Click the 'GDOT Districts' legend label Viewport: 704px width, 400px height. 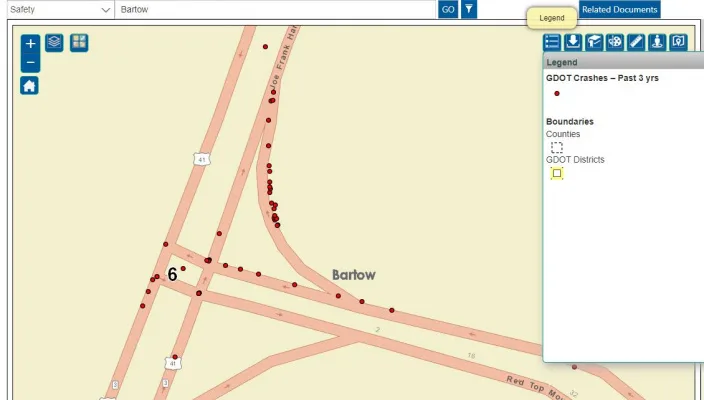tap(575, 160)
